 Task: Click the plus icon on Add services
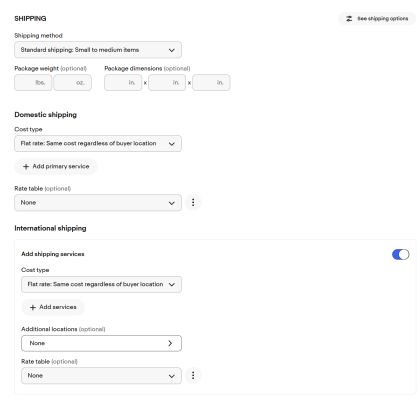click(x=33, y=307)
